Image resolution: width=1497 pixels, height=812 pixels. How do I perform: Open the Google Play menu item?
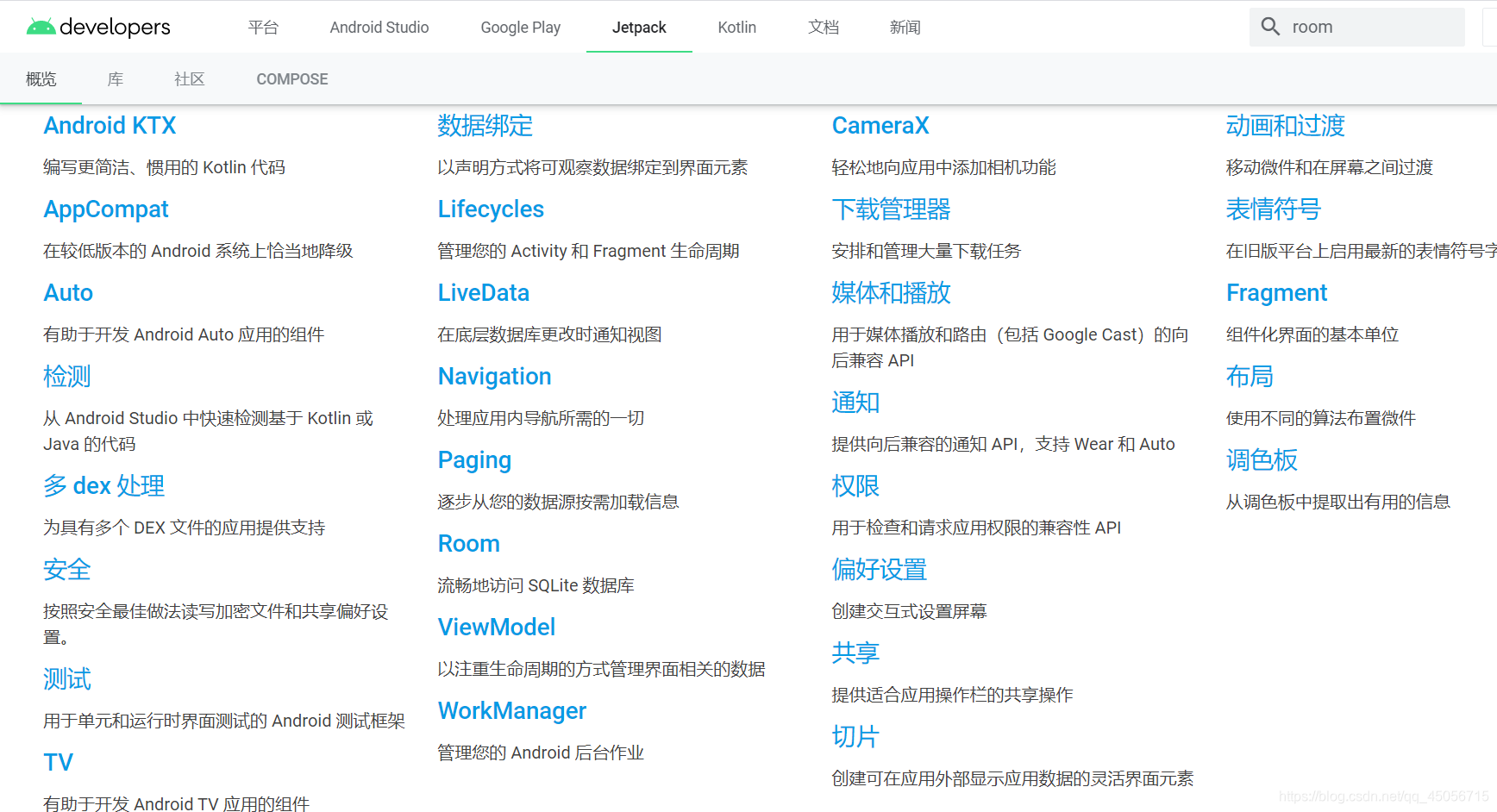521,27
